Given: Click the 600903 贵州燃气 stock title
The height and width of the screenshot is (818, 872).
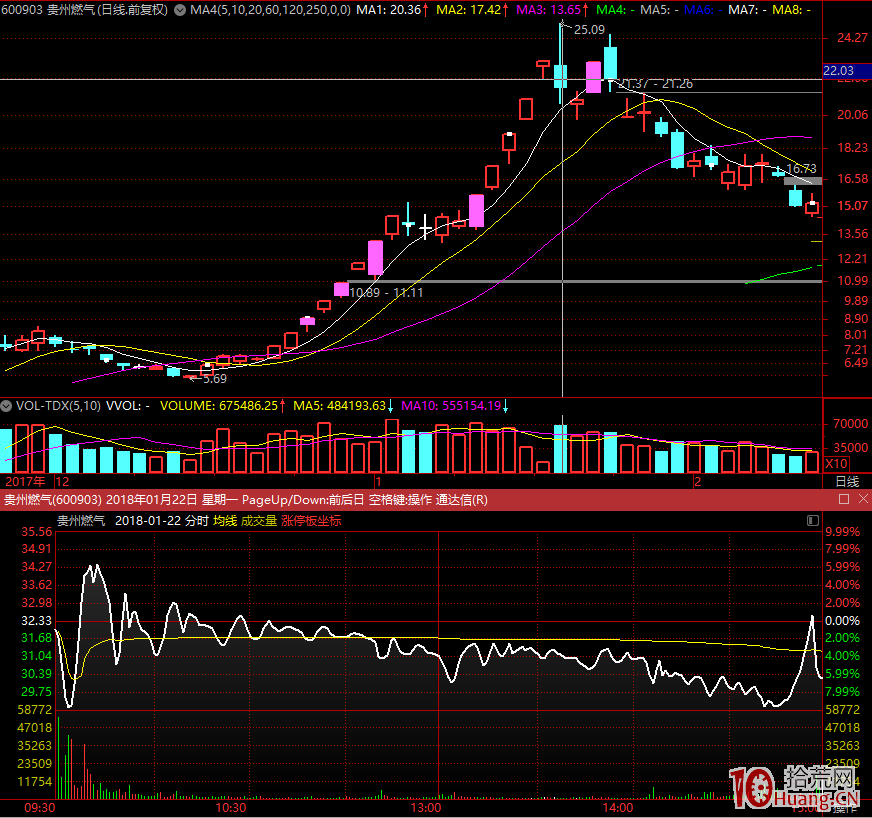Looking at the screenshot, I should [x=84, y=10].
